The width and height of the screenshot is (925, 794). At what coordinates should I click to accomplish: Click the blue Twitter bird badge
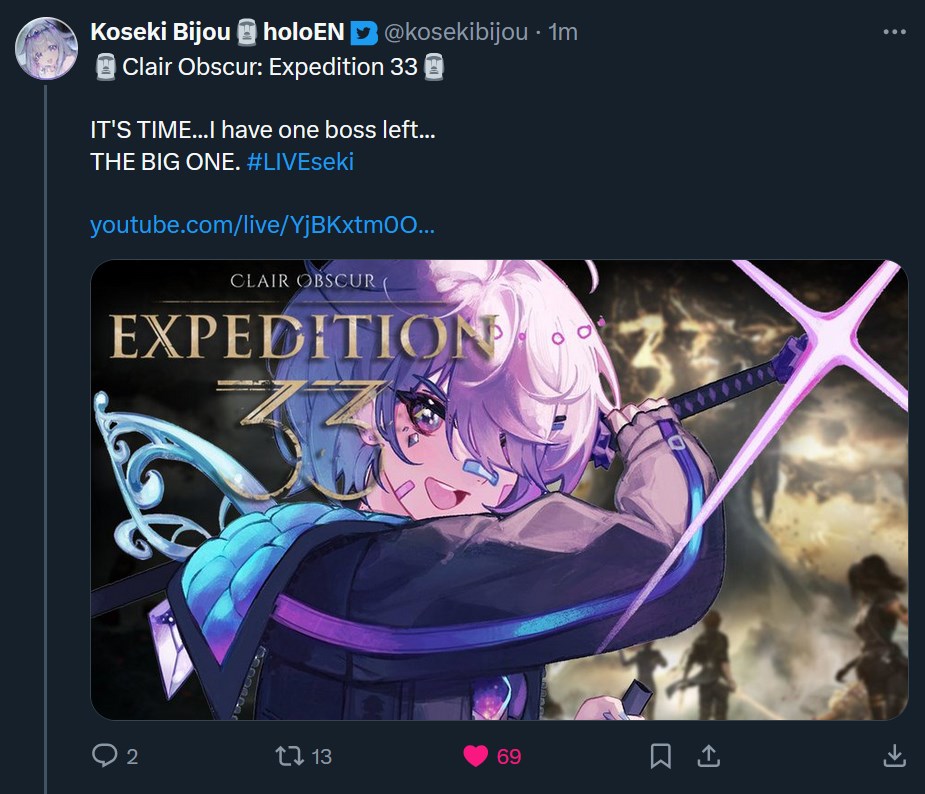[364, 33]
